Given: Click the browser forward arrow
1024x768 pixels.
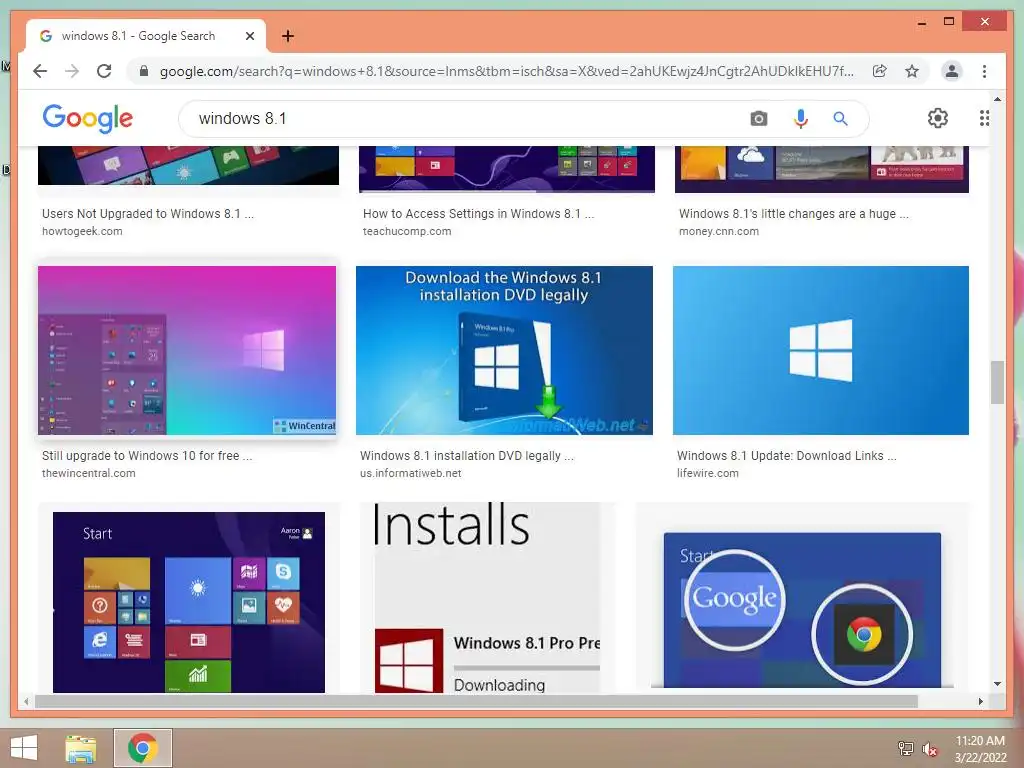Looking at the screenshot, I should pyautogui.click(x=72, y=71).
